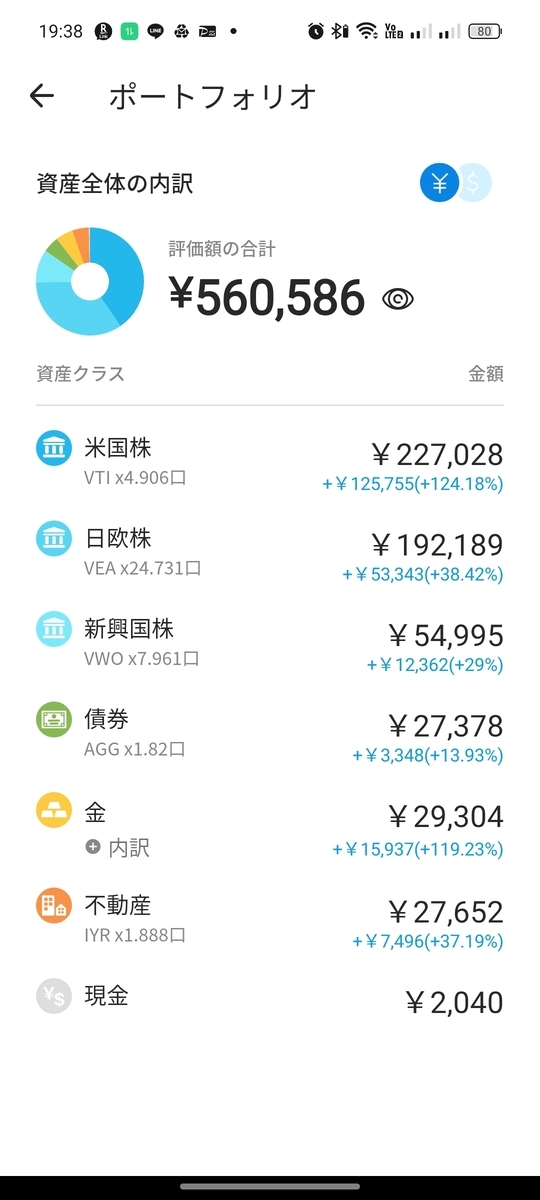Viewport: 540px width, 1200px height.
Task: Open the 不動産 IYR row details
Action: pyautogui.click(x=270, y=920)
